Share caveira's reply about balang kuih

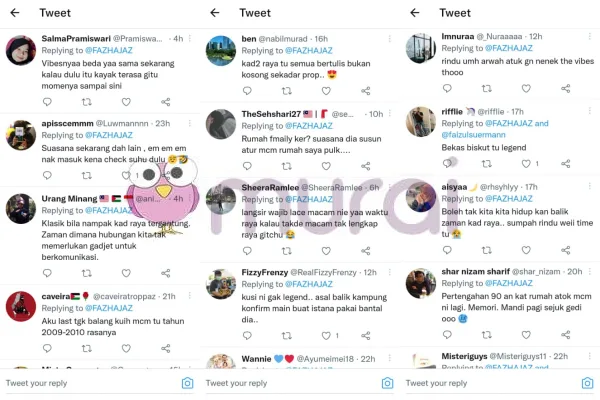166,348
